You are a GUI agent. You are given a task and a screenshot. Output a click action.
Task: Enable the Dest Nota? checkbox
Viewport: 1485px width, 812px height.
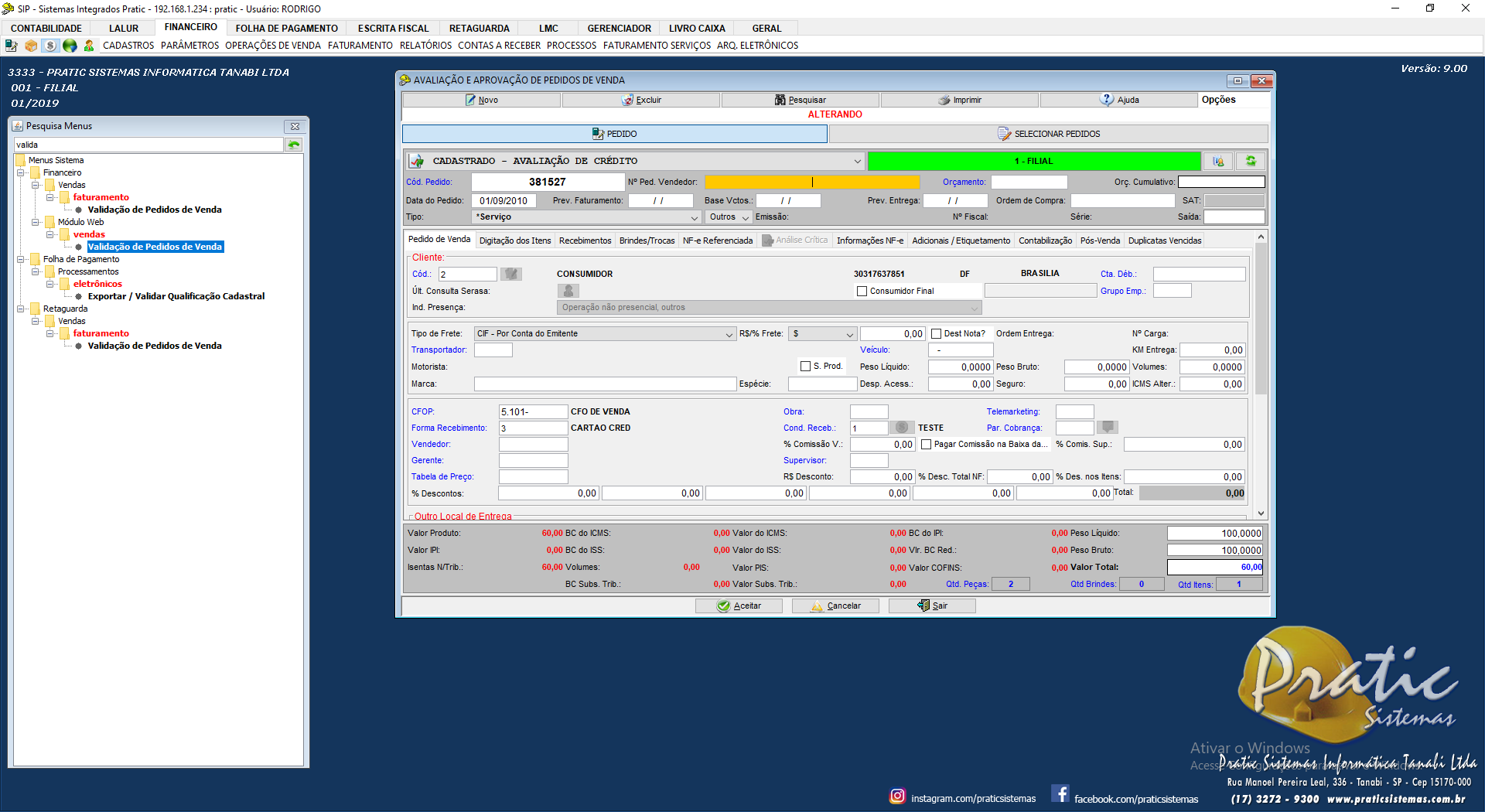(x=936, y=334)
